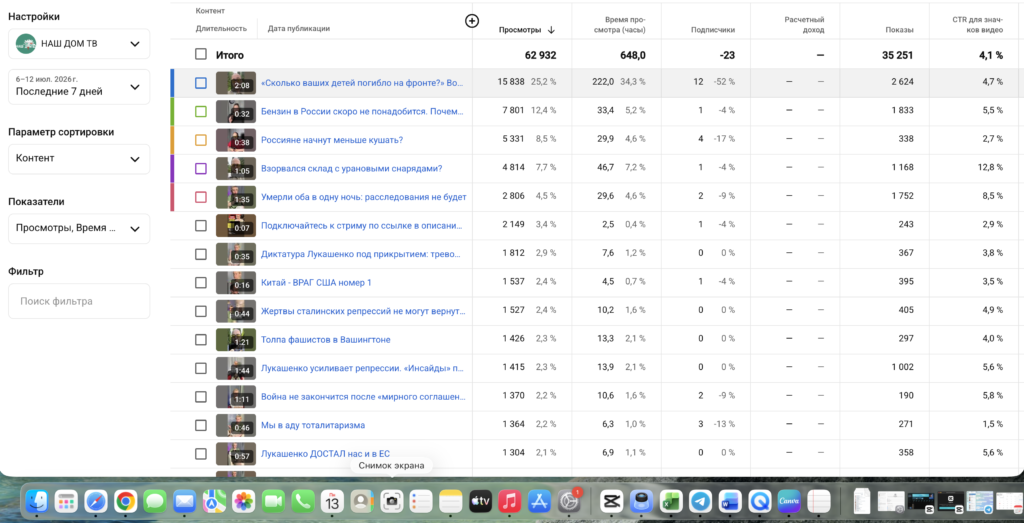Open the App Store from the dock

pyautogui.click(x=539, y=501)
